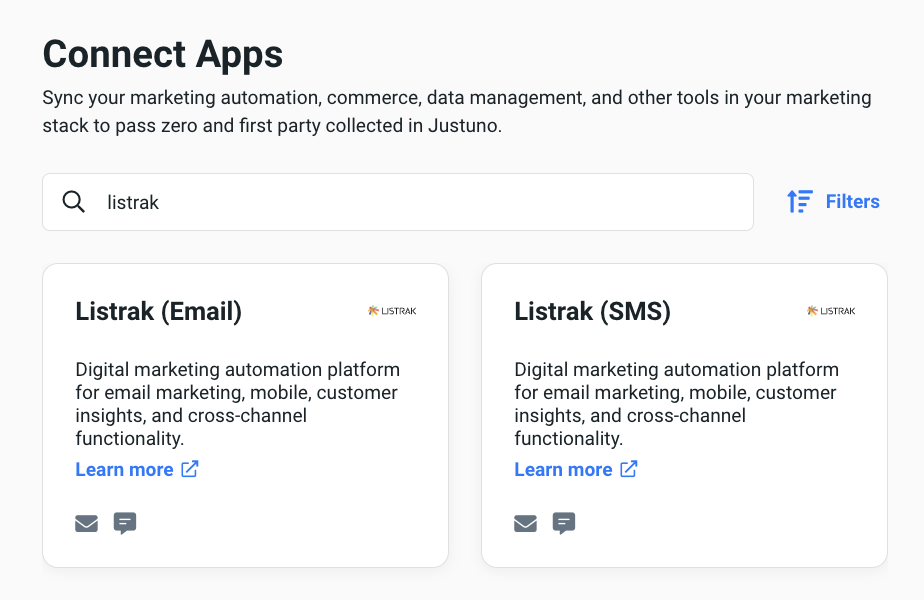Click the Listrak (SMS) description text

tap(676, 404)
